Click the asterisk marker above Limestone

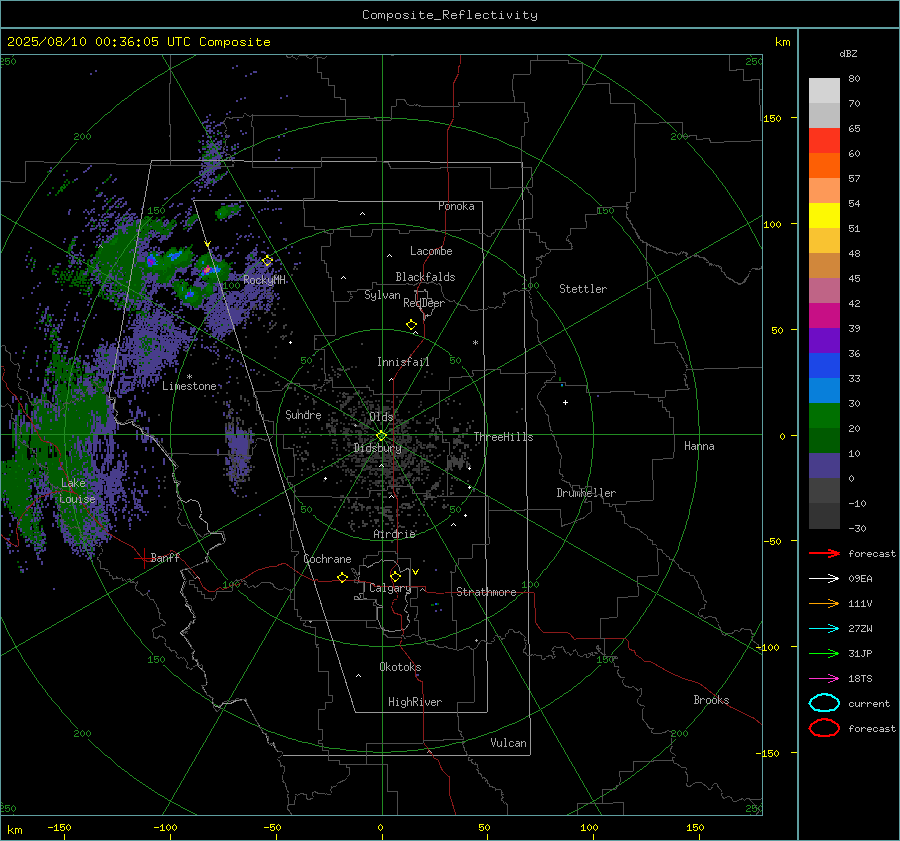tap(189, 377)
